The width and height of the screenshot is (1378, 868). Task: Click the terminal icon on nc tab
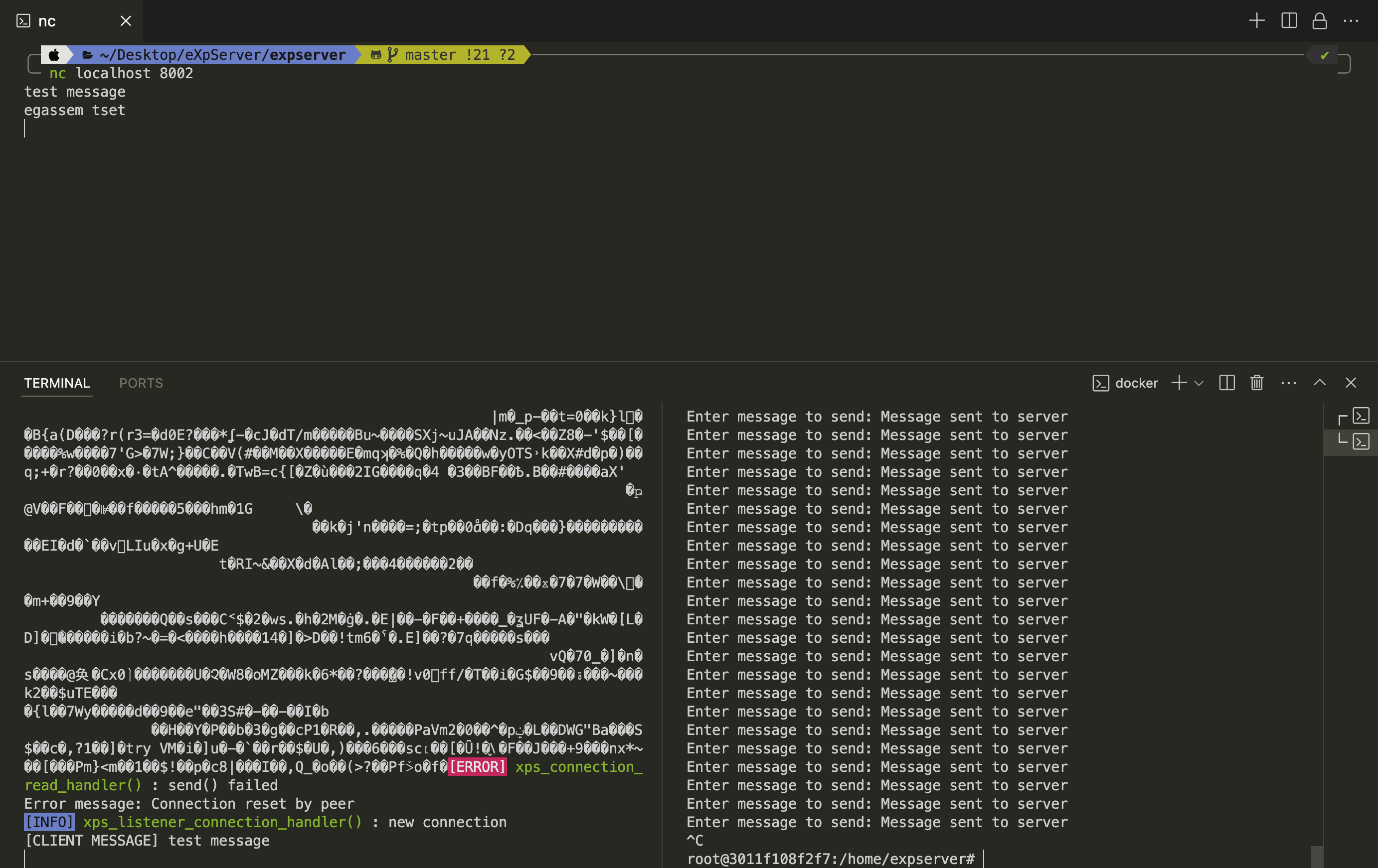point(23,21)
